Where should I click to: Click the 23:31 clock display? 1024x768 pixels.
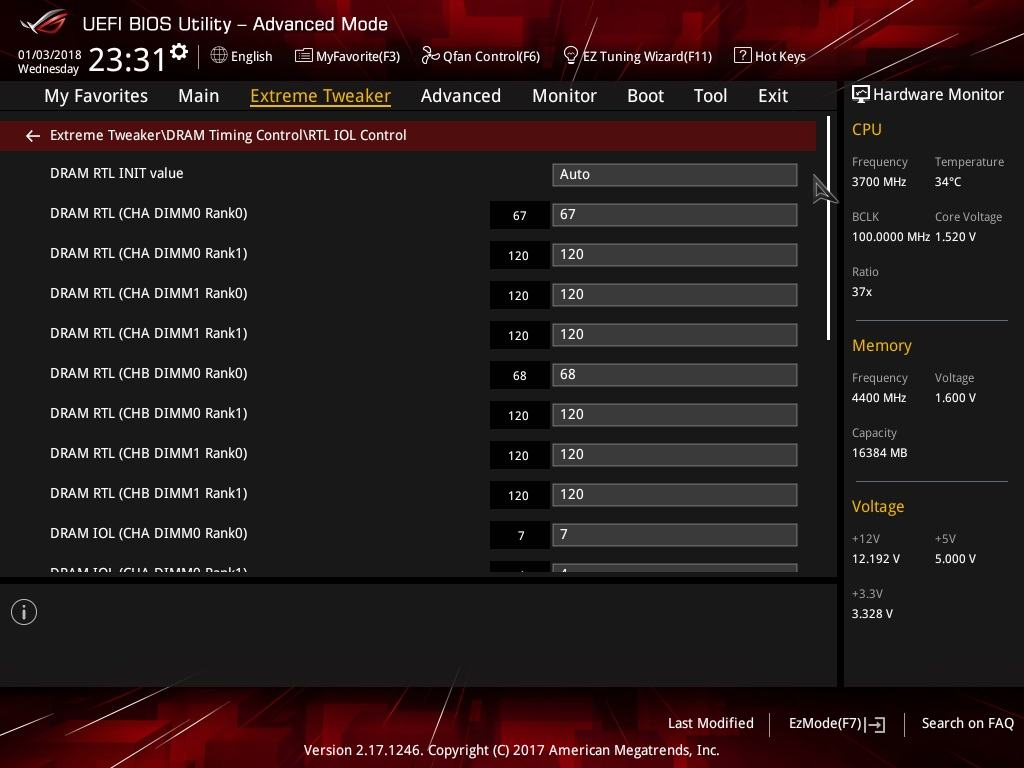[x=127, y=59]
